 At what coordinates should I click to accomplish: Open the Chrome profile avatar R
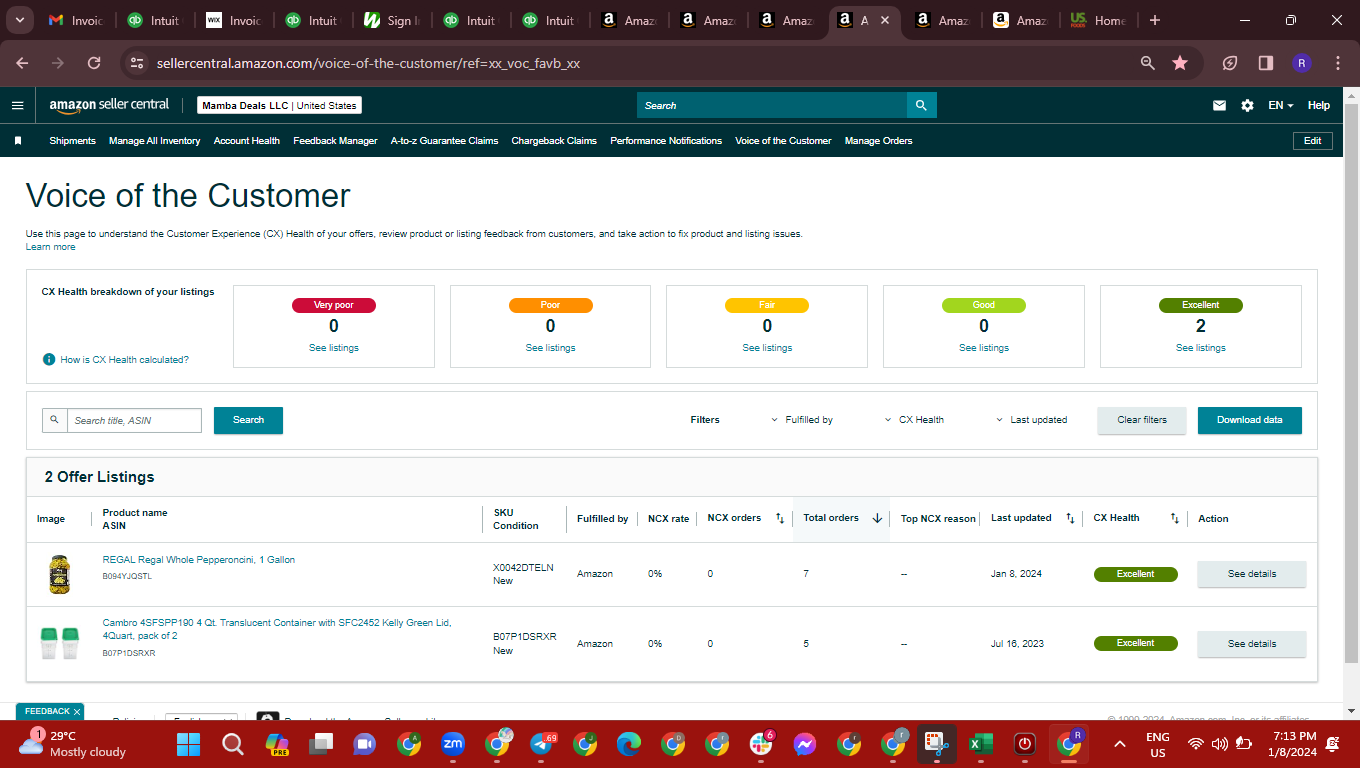click(x=1301, y=63)
